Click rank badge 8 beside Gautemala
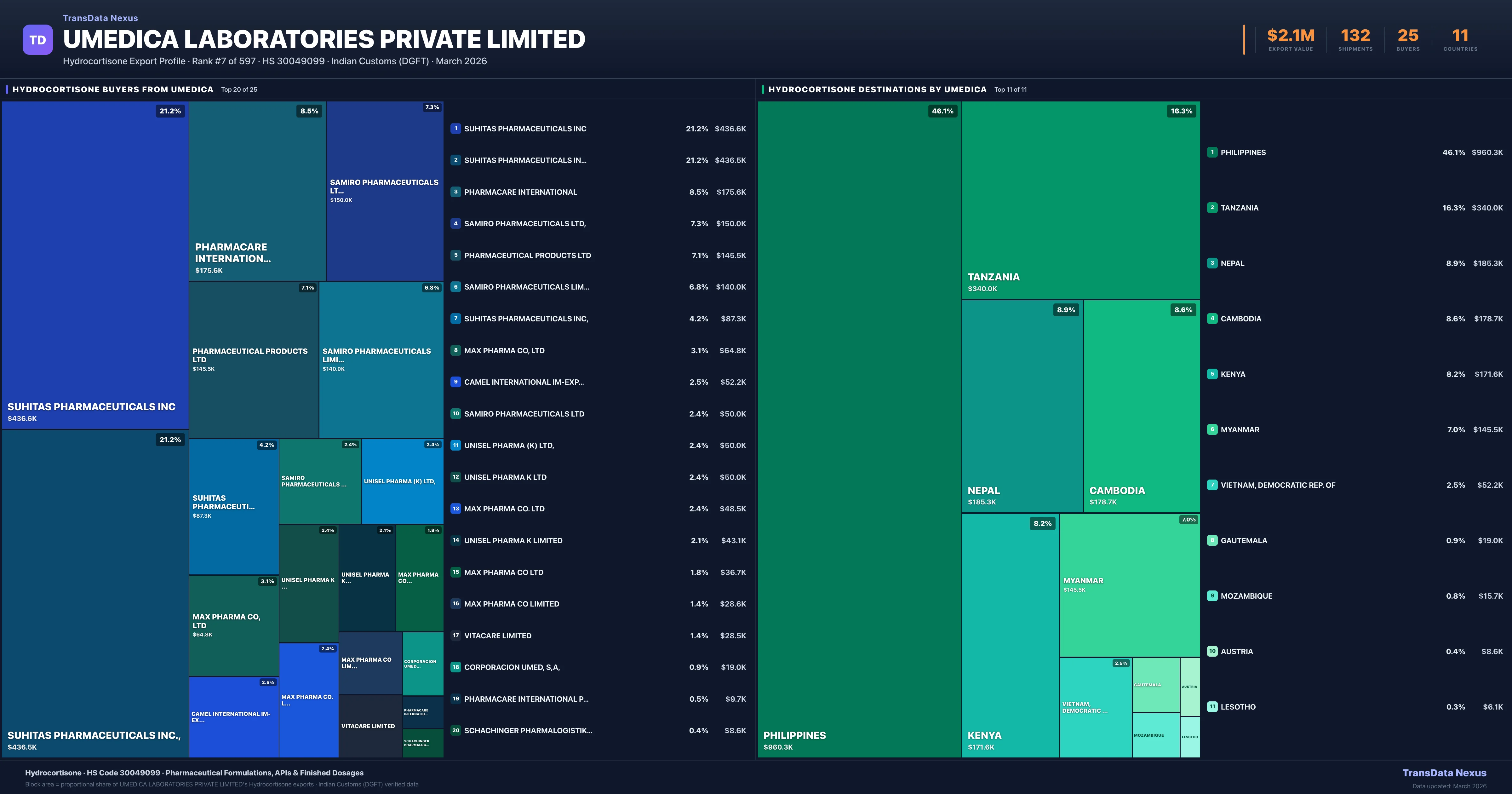 coord(1212,540)
